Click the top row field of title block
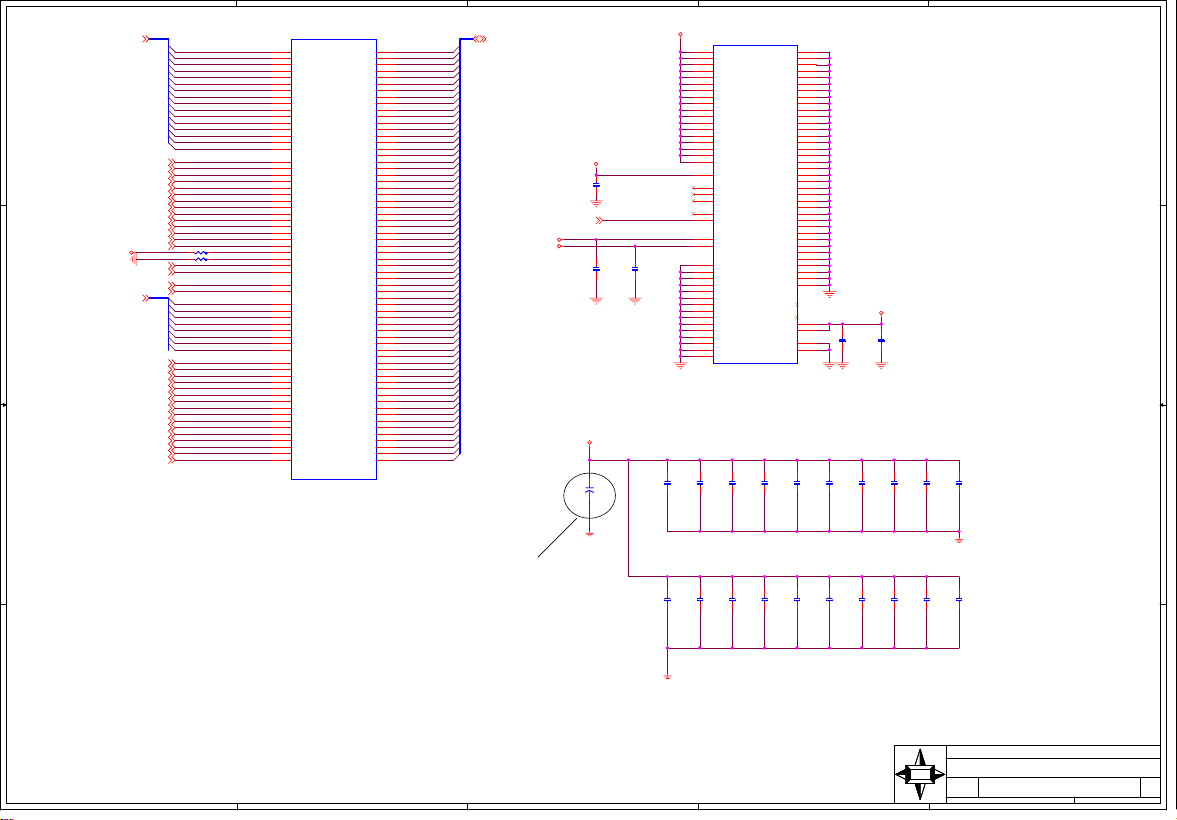 (1053, 752)
